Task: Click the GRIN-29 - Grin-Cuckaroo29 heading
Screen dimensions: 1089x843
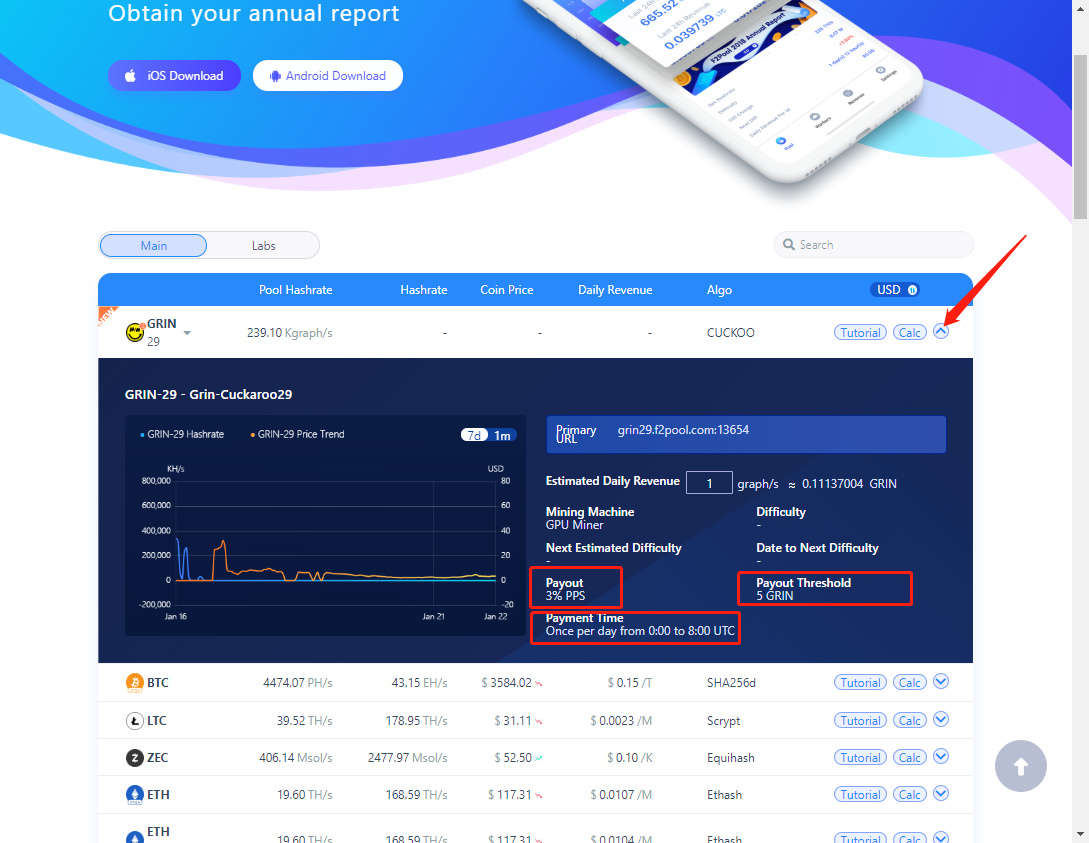Action: point(208,394)
